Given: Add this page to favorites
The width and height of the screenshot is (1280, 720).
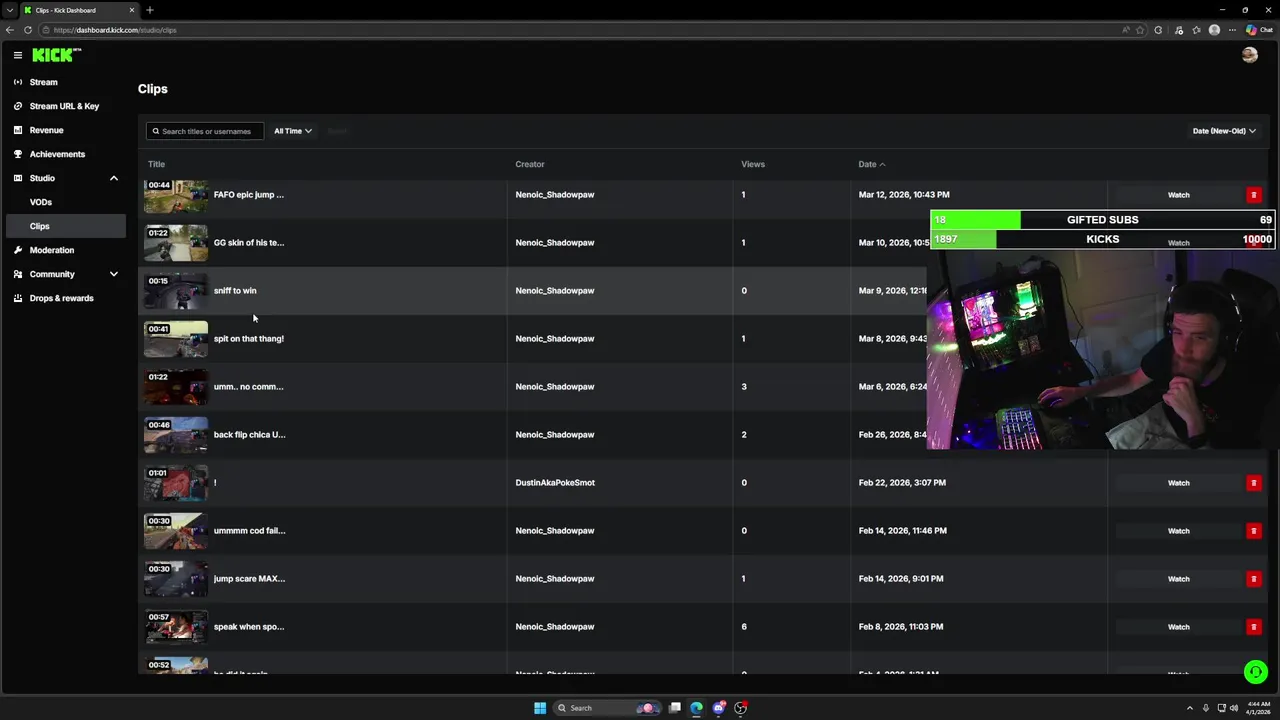Looking at the screenshot, I should pos(1140,30).
